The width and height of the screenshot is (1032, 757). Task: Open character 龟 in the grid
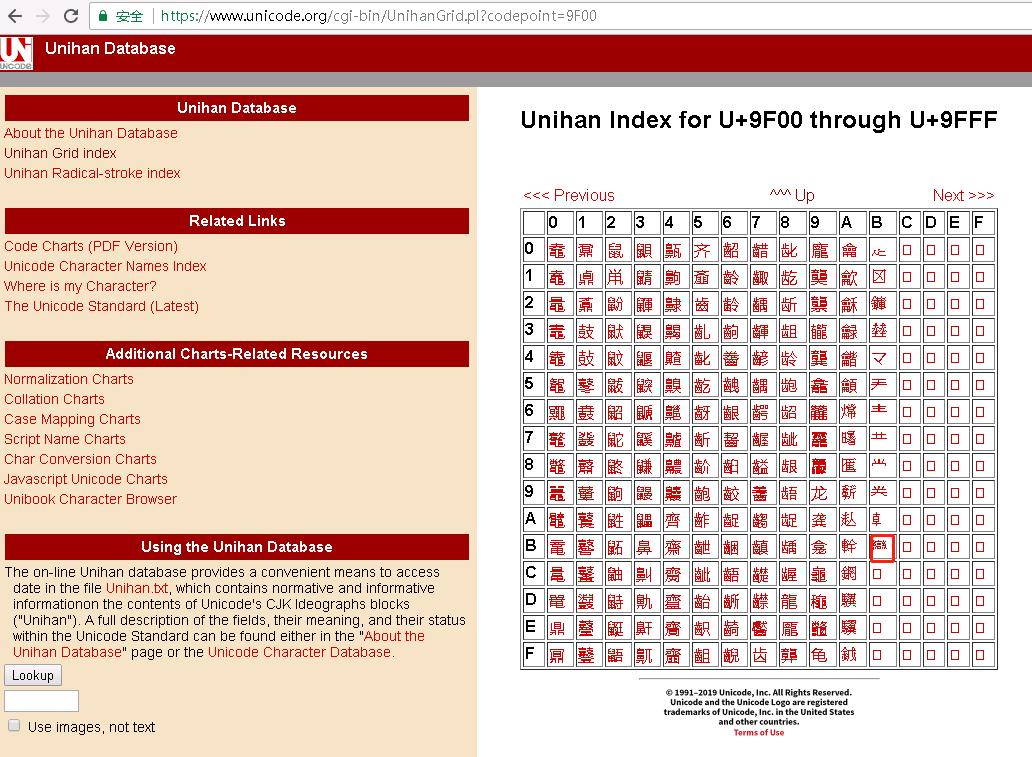(x=819, y=655)
